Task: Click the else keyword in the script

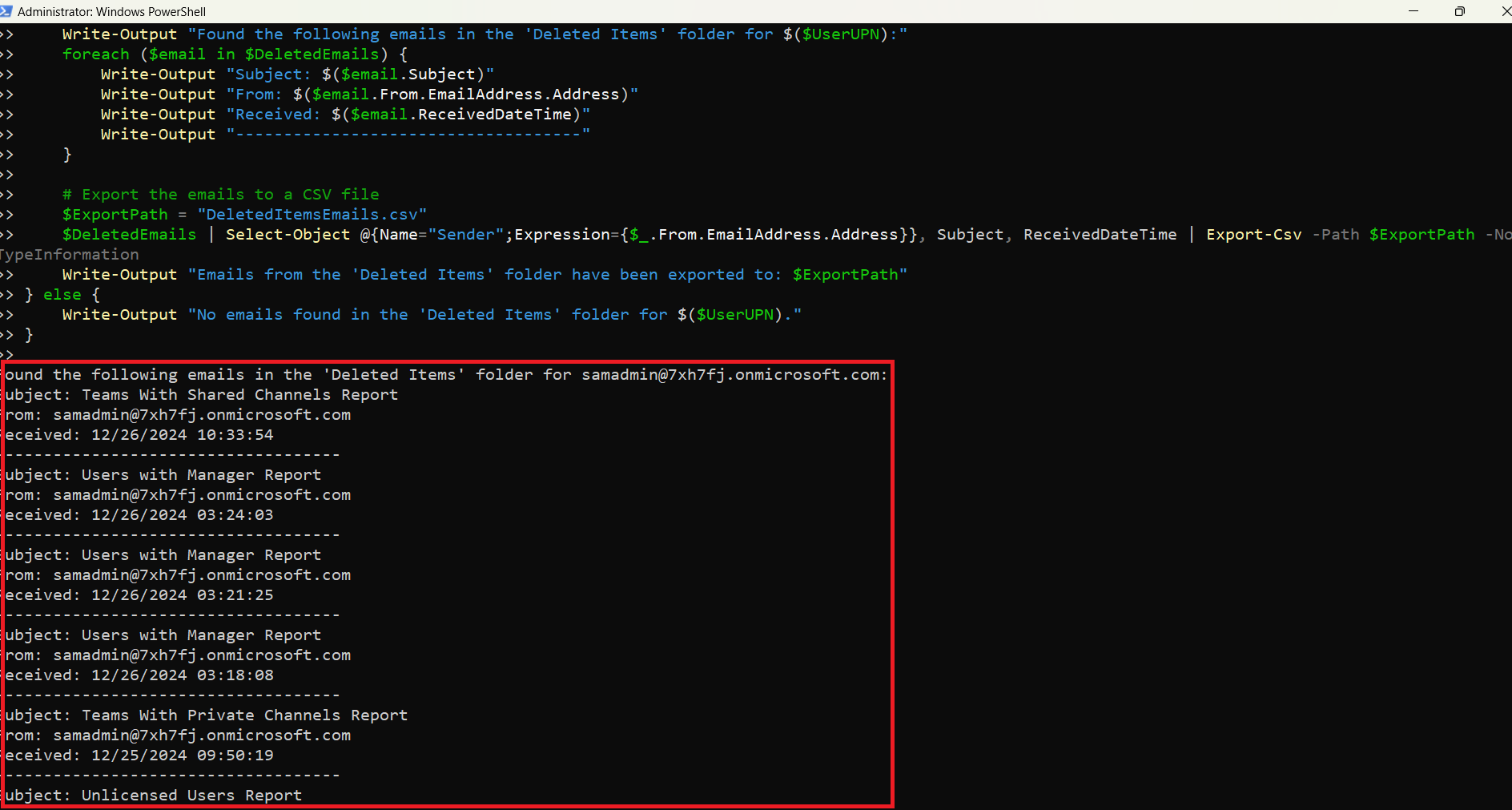Action: tap(62, 295)
